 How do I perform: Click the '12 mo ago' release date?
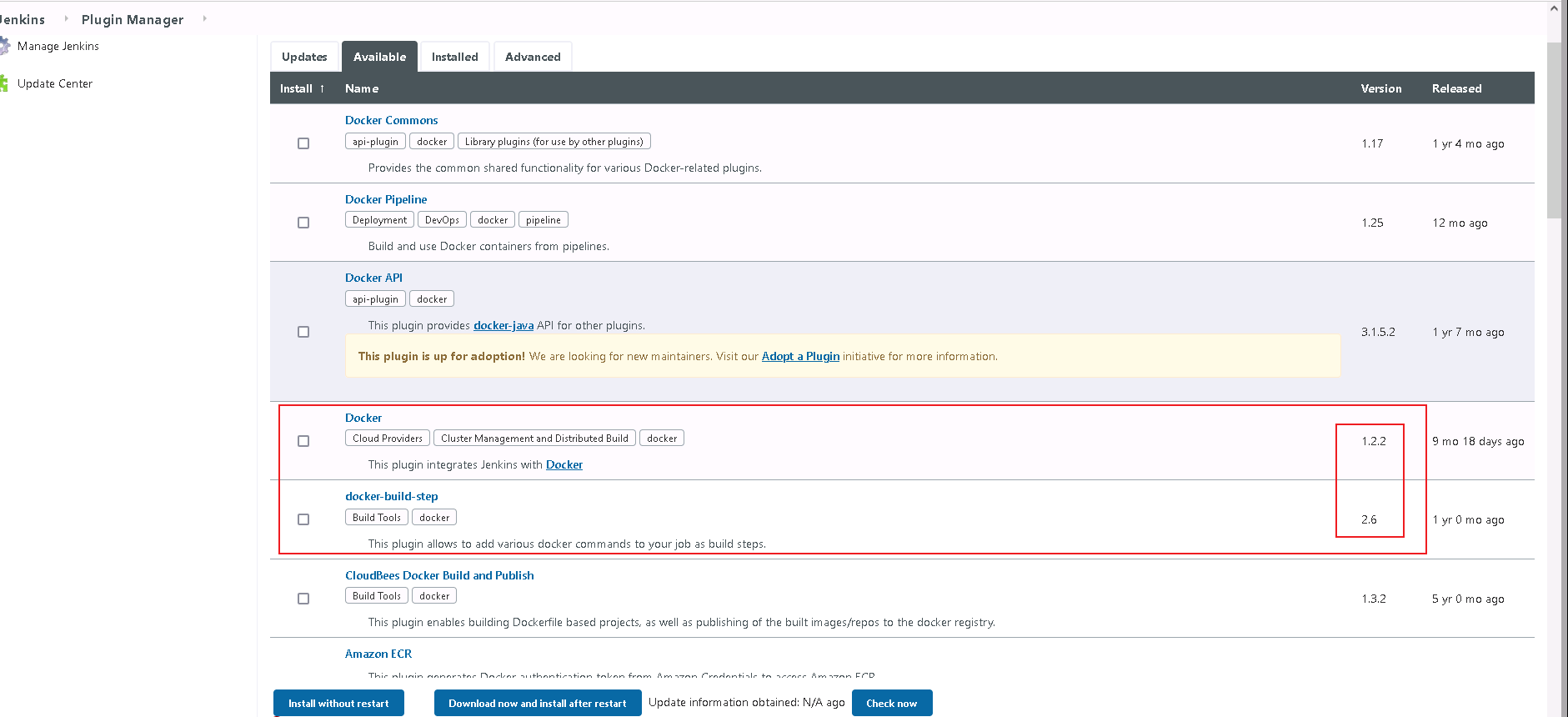click(x=1460, y=223)
